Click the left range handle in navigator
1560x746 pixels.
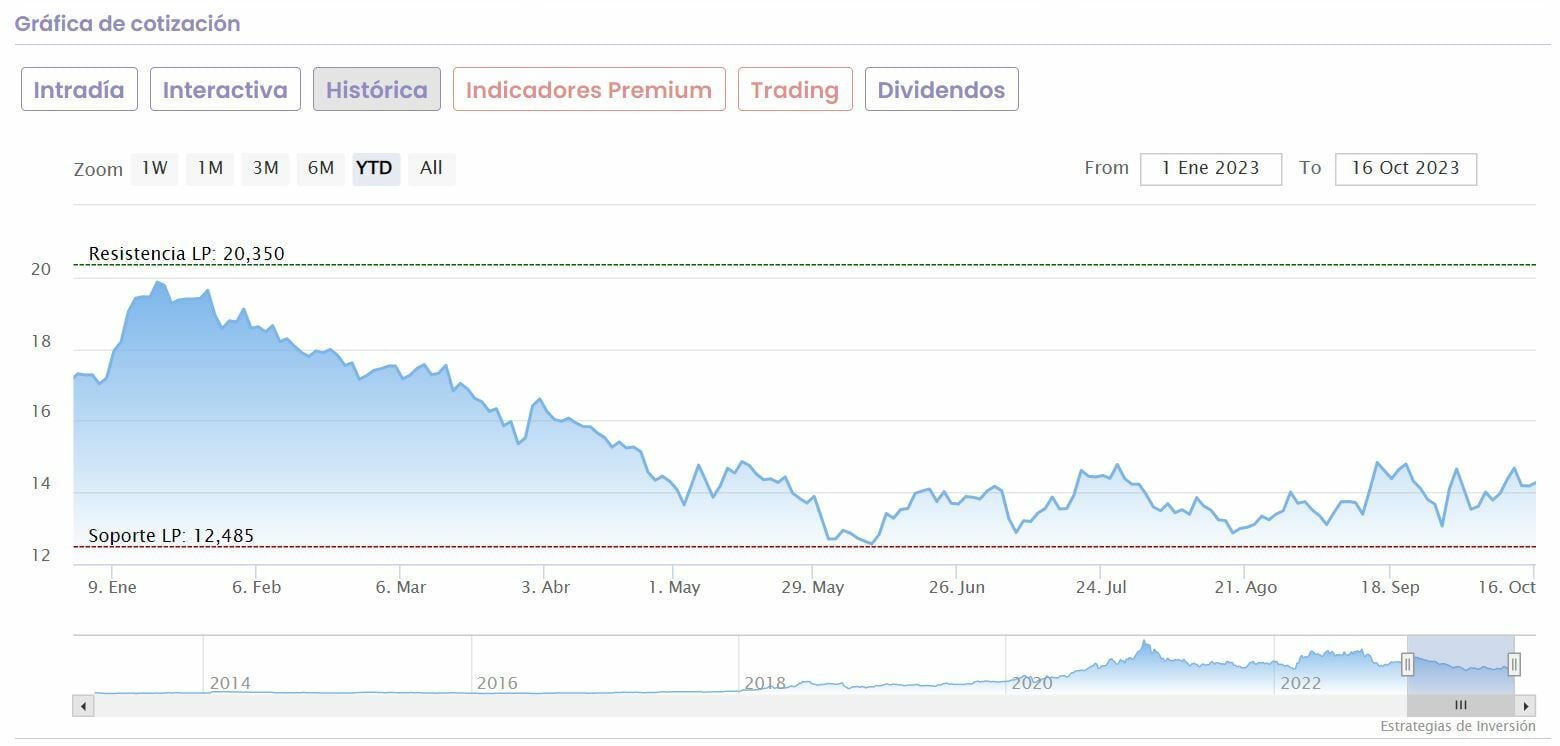(x=1407, y=664)
